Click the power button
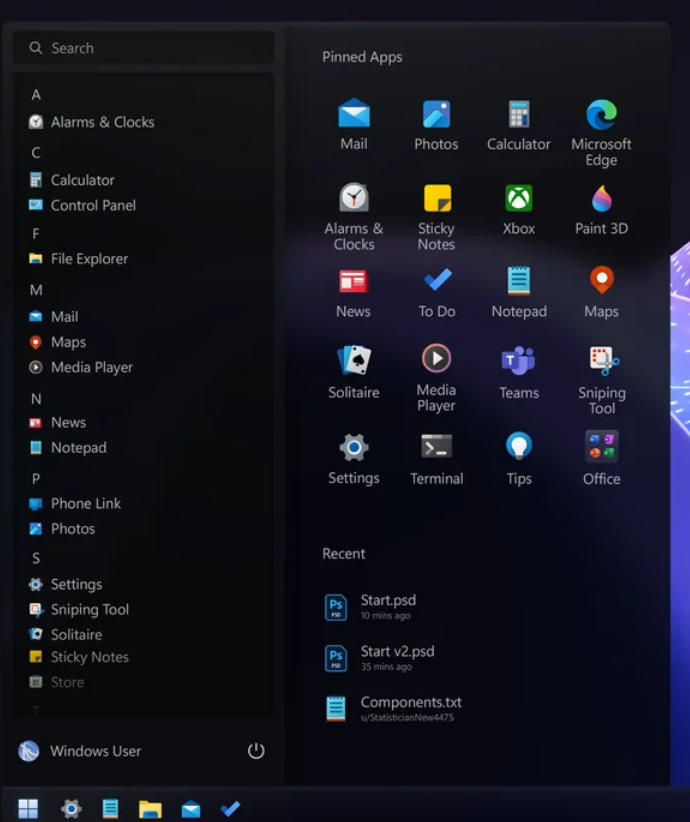The image size is (690, 822). pyautogui.click(x=256, y=751)
